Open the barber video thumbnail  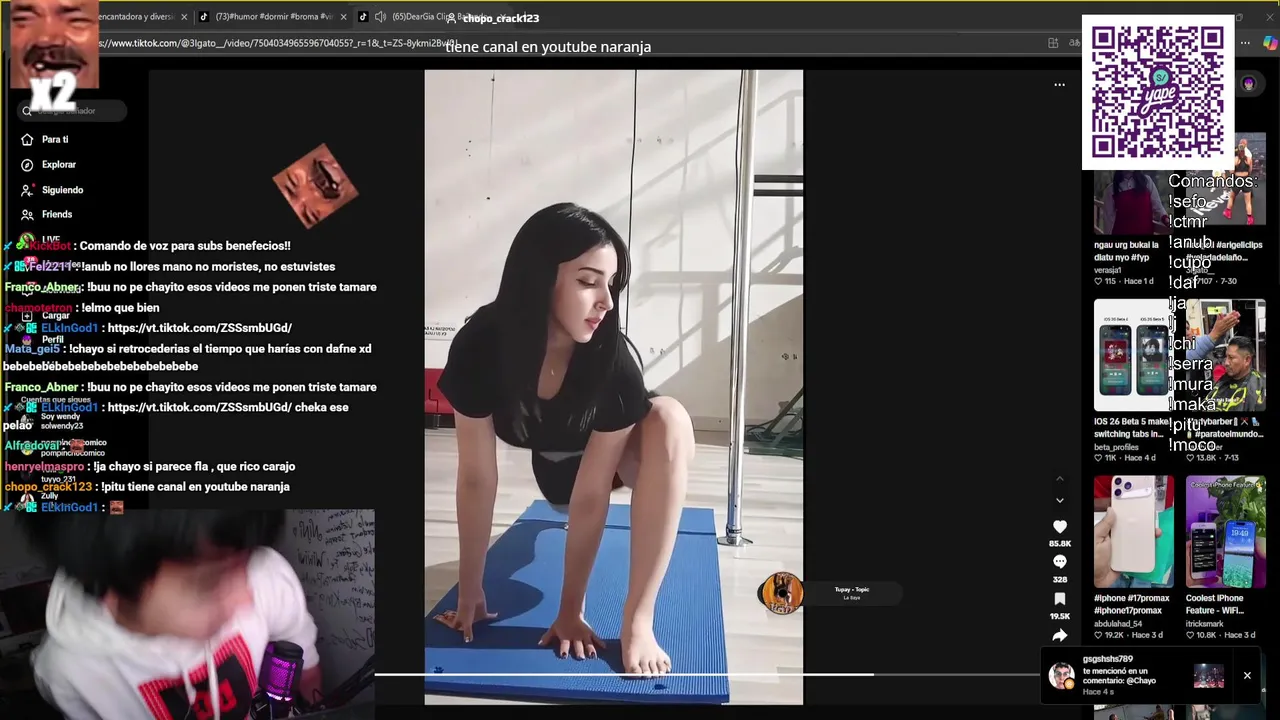tap(1225, 355)
